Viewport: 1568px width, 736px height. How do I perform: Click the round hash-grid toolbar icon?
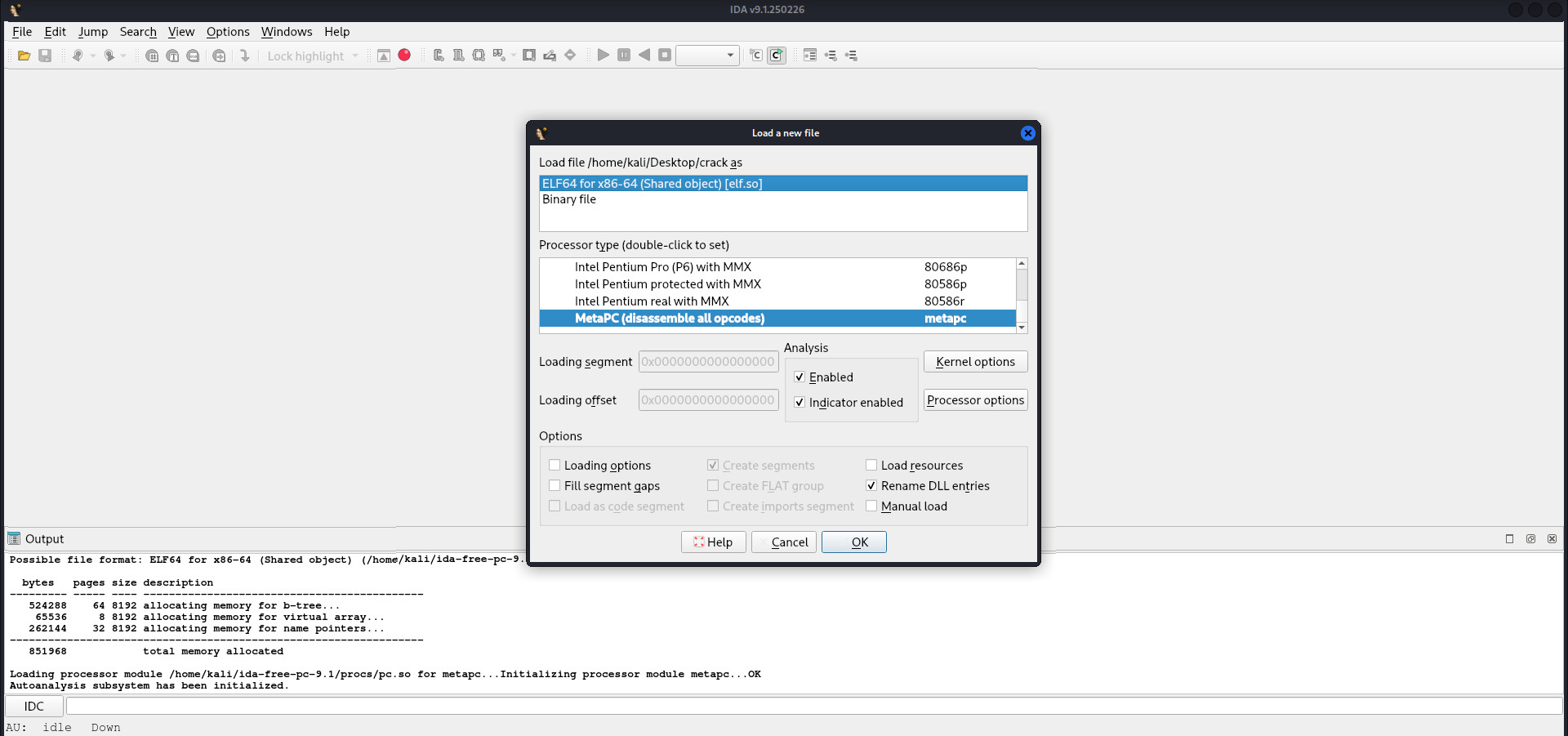[x=152, y=56]
